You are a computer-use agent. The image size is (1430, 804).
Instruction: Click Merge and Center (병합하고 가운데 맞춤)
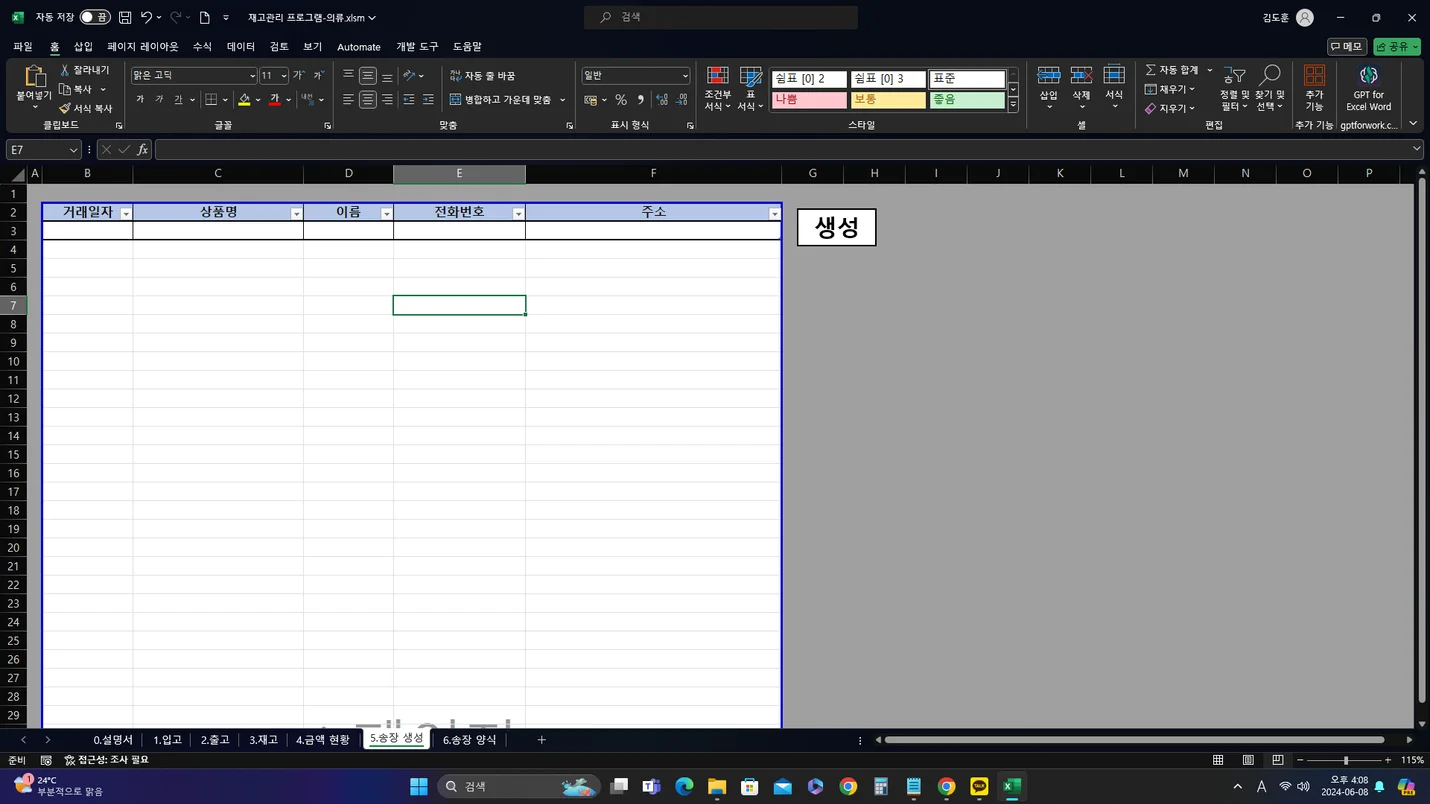click(x=501, y=100)
